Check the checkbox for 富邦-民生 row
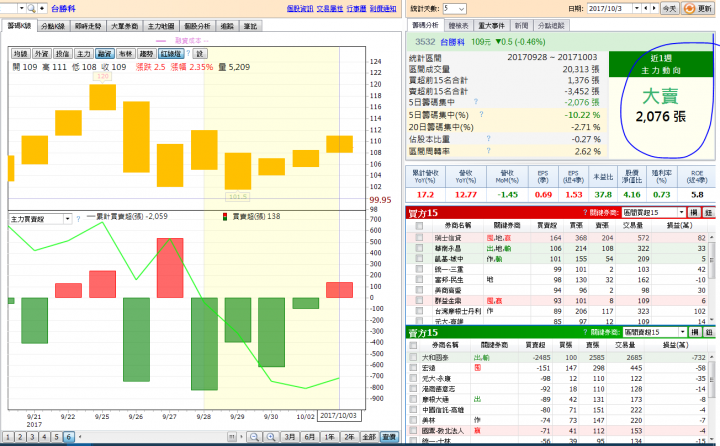This screenshot has height=446, width=720. click(419, 279)
